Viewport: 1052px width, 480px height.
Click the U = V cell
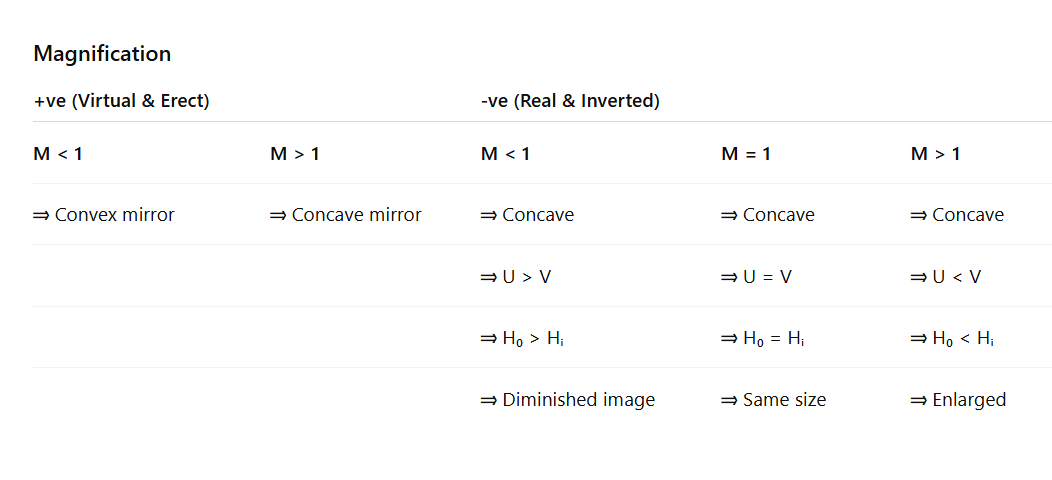756,277
